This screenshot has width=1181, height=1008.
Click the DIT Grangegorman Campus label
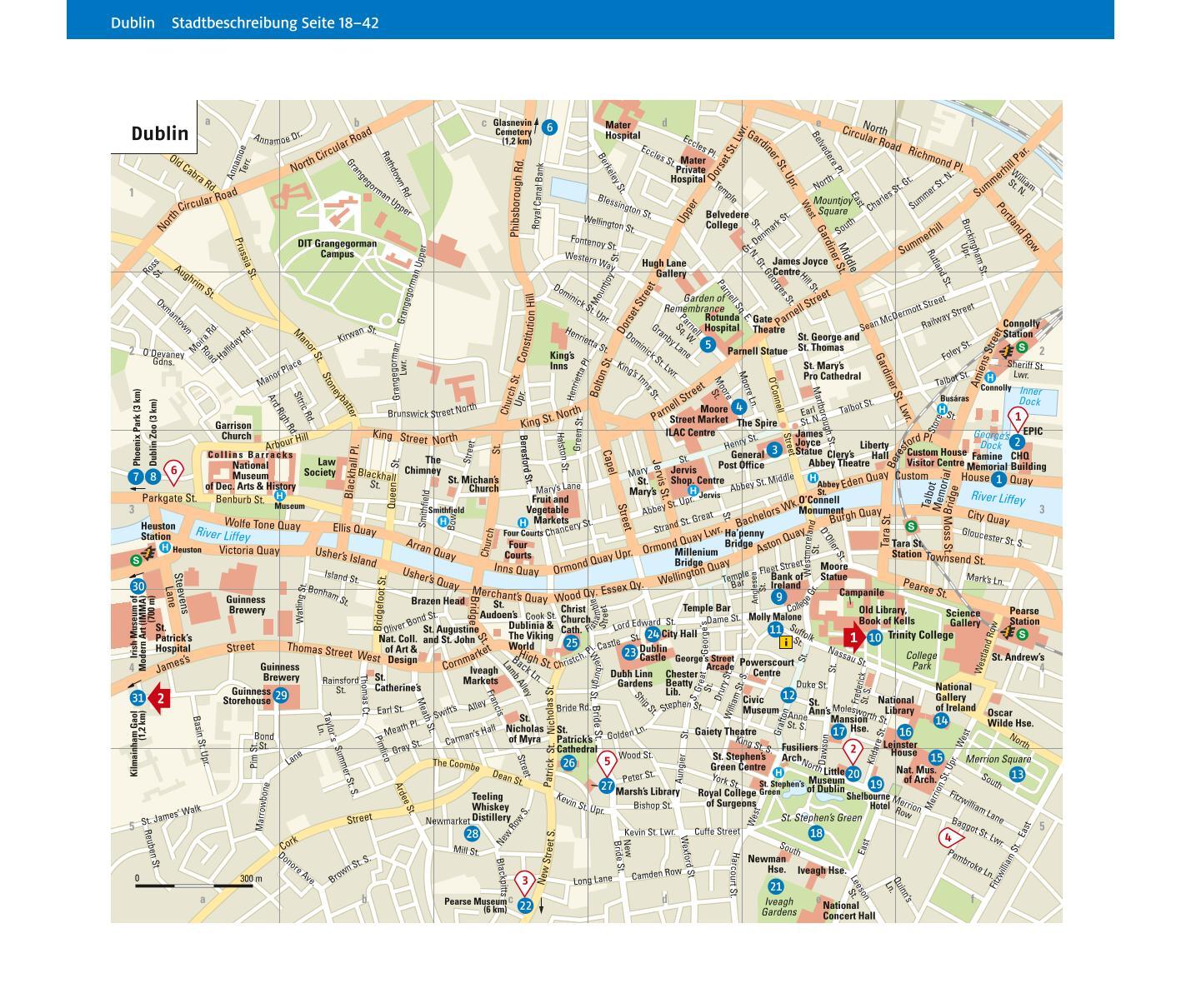337,249
